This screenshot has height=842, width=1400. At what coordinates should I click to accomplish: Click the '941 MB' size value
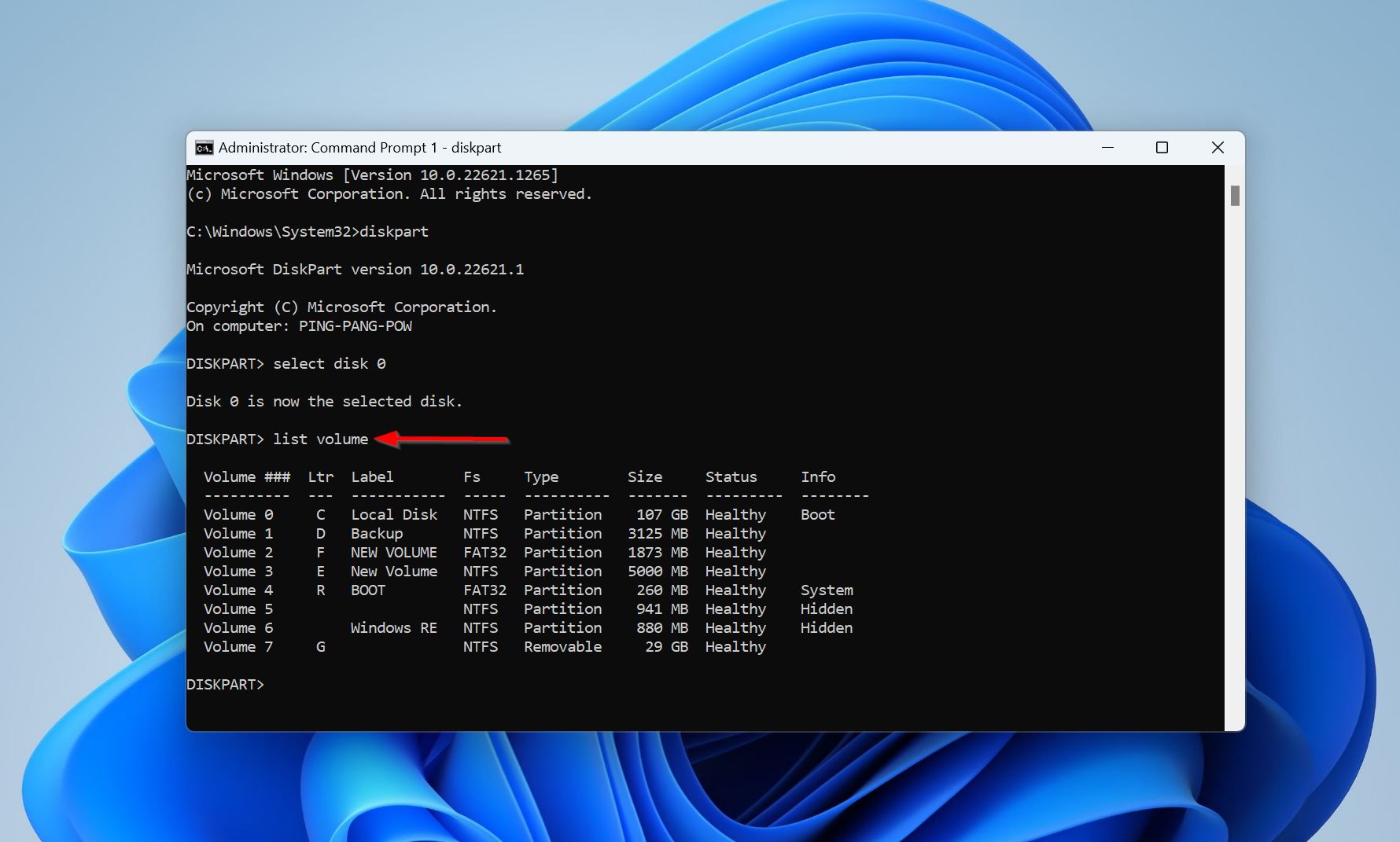click(662, 609)
